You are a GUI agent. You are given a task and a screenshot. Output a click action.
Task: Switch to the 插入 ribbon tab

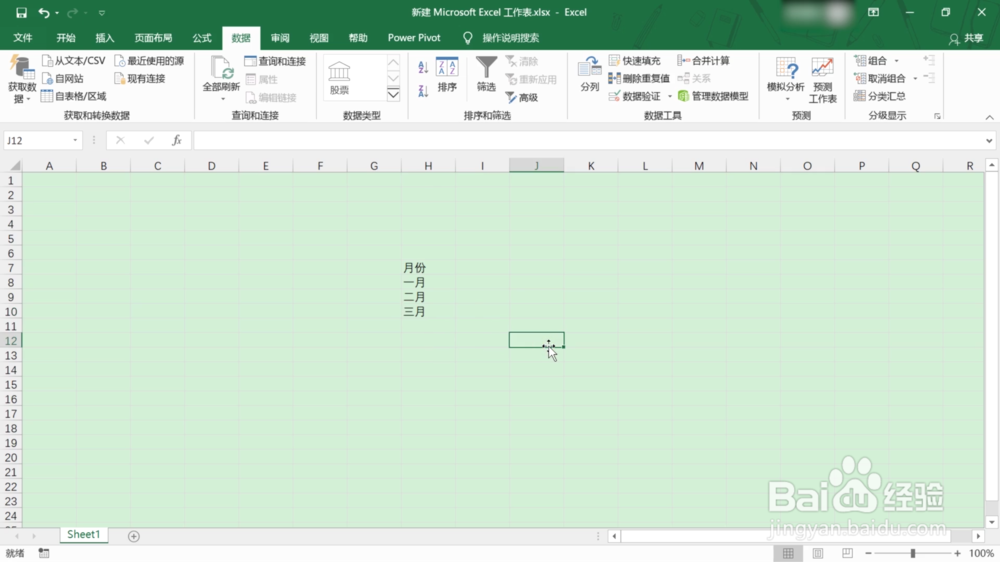(x=105, y=38)
